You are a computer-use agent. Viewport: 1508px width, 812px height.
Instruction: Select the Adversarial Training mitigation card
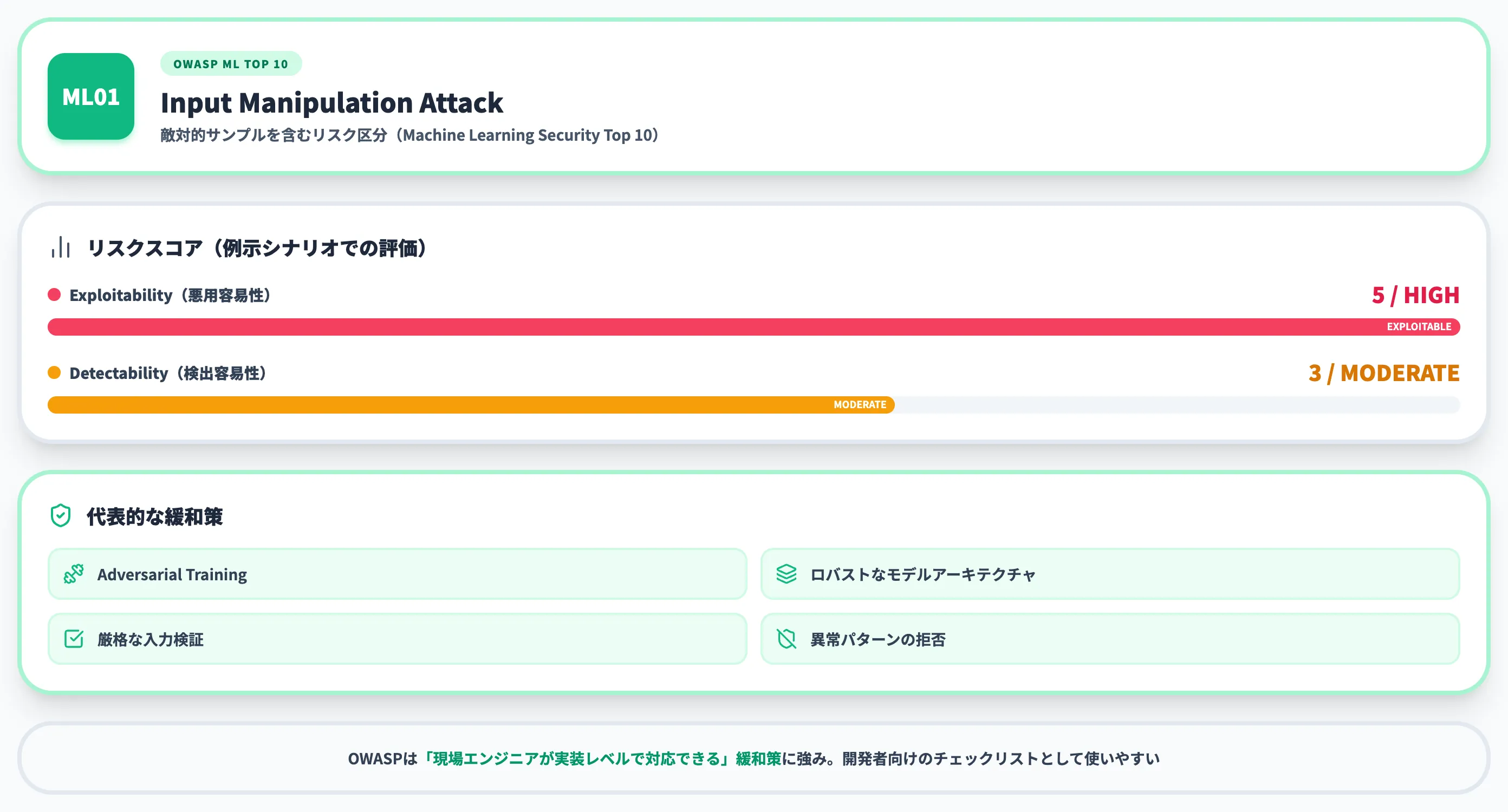pyautogui.click(x=398, y=574)
